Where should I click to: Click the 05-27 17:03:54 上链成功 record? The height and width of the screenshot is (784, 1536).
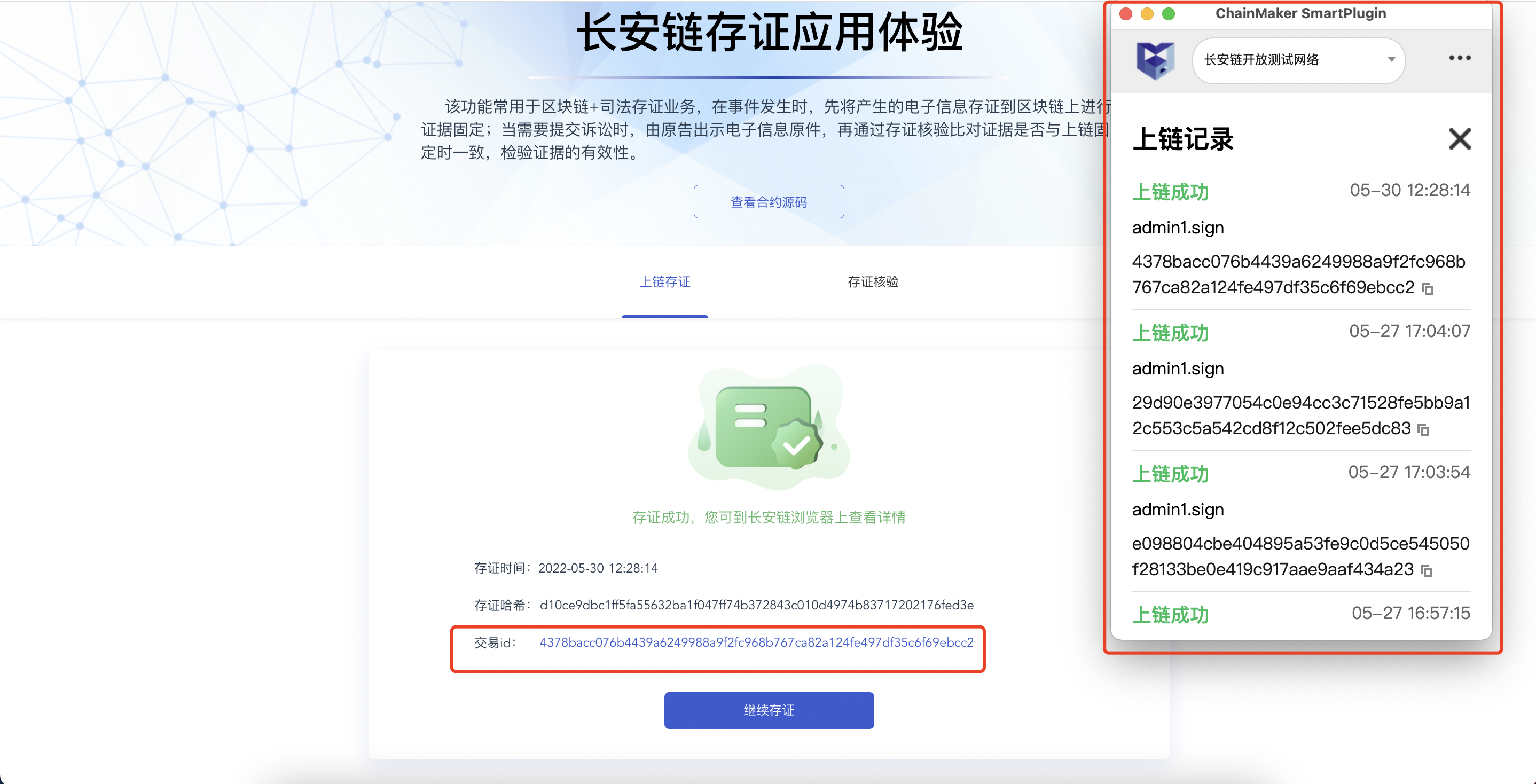click(1170, 473)
